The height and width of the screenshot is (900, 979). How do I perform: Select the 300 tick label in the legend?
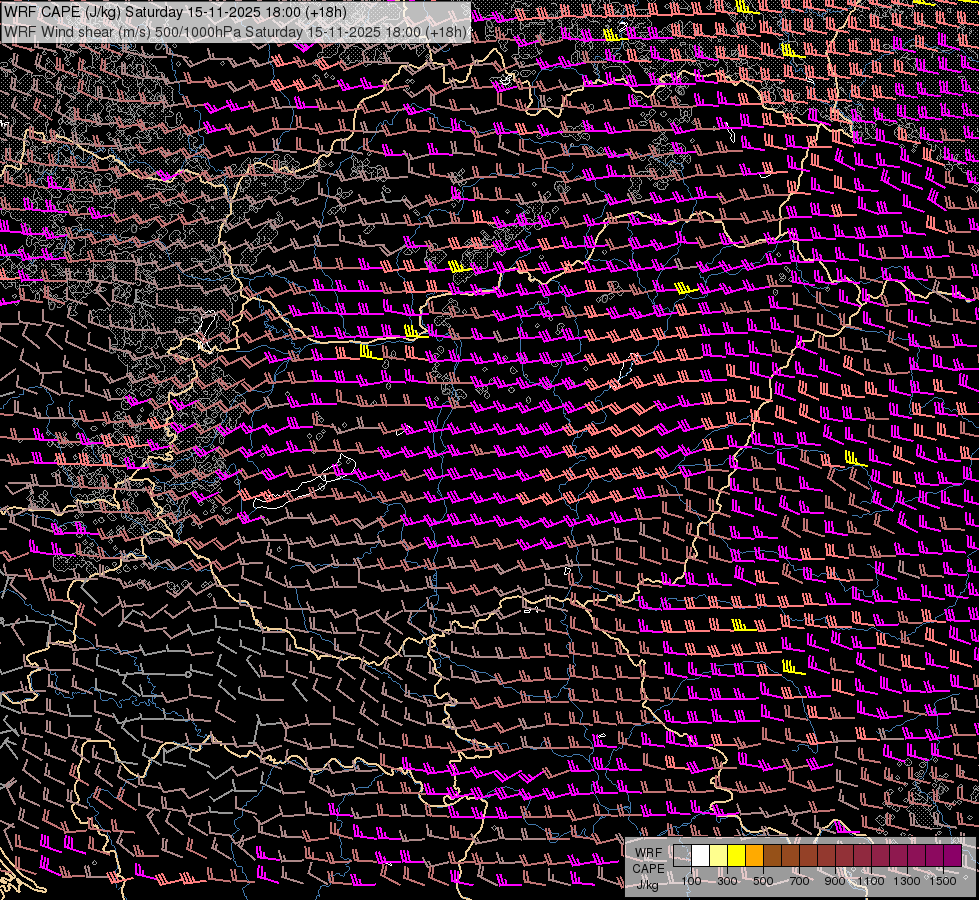tap(727, 881)
